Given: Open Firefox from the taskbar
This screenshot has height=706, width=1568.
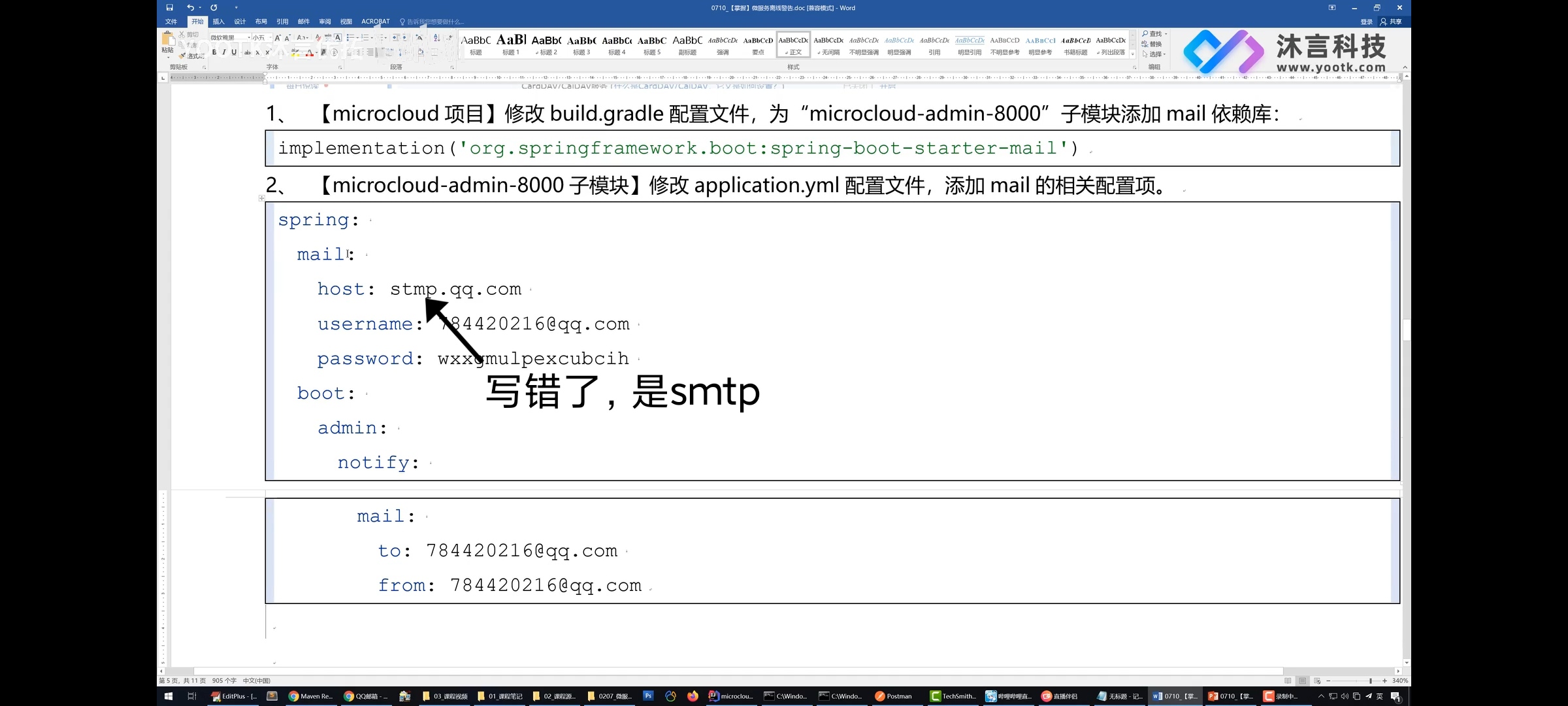Looking at the screenshot, I should click(x=693, y=696).
